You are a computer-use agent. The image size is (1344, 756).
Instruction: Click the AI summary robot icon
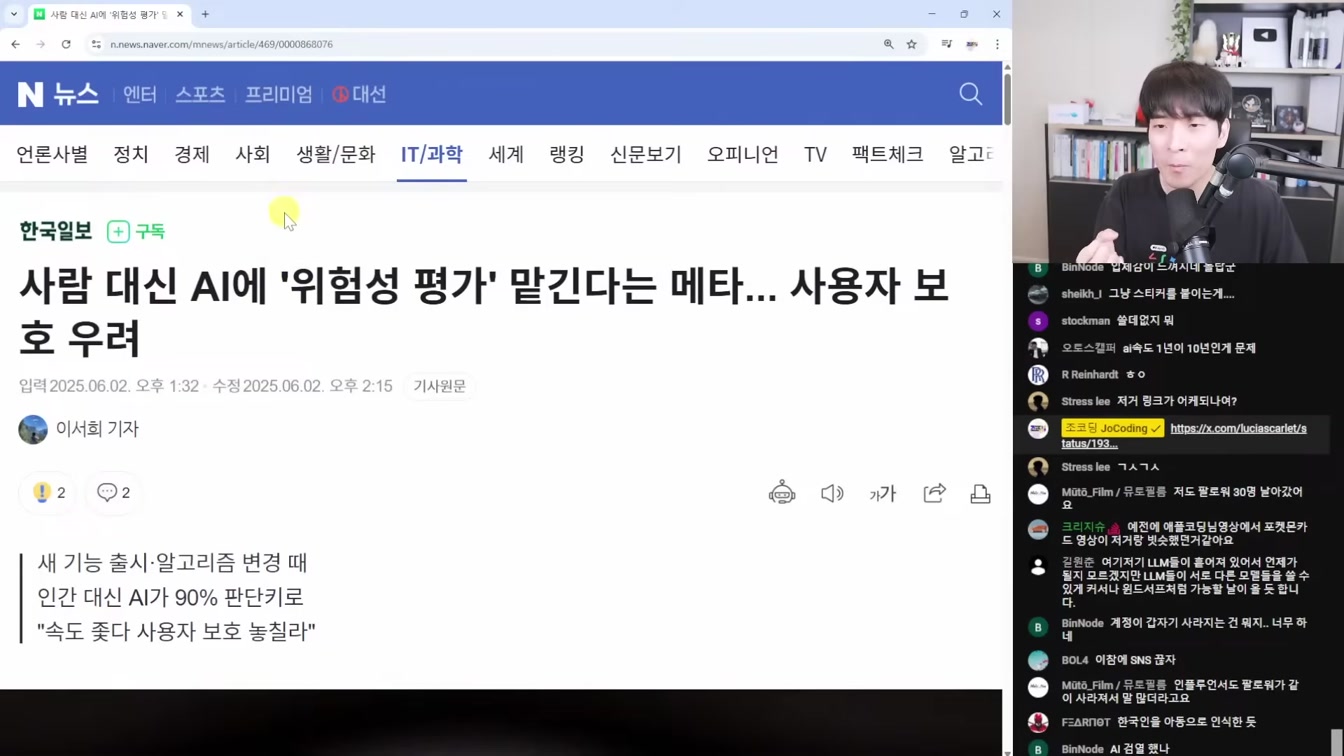click(782, 493)
